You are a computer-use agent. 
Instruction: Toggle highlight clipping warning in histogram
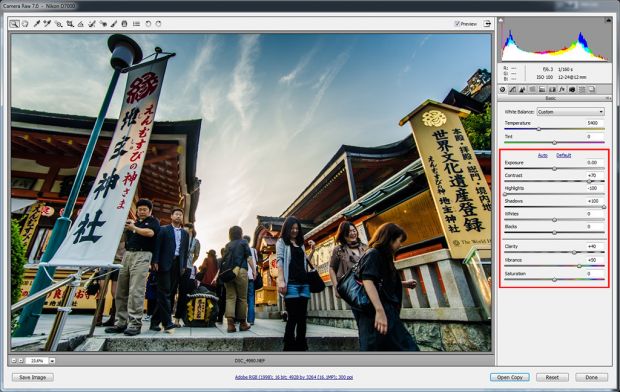coord(608,20)
